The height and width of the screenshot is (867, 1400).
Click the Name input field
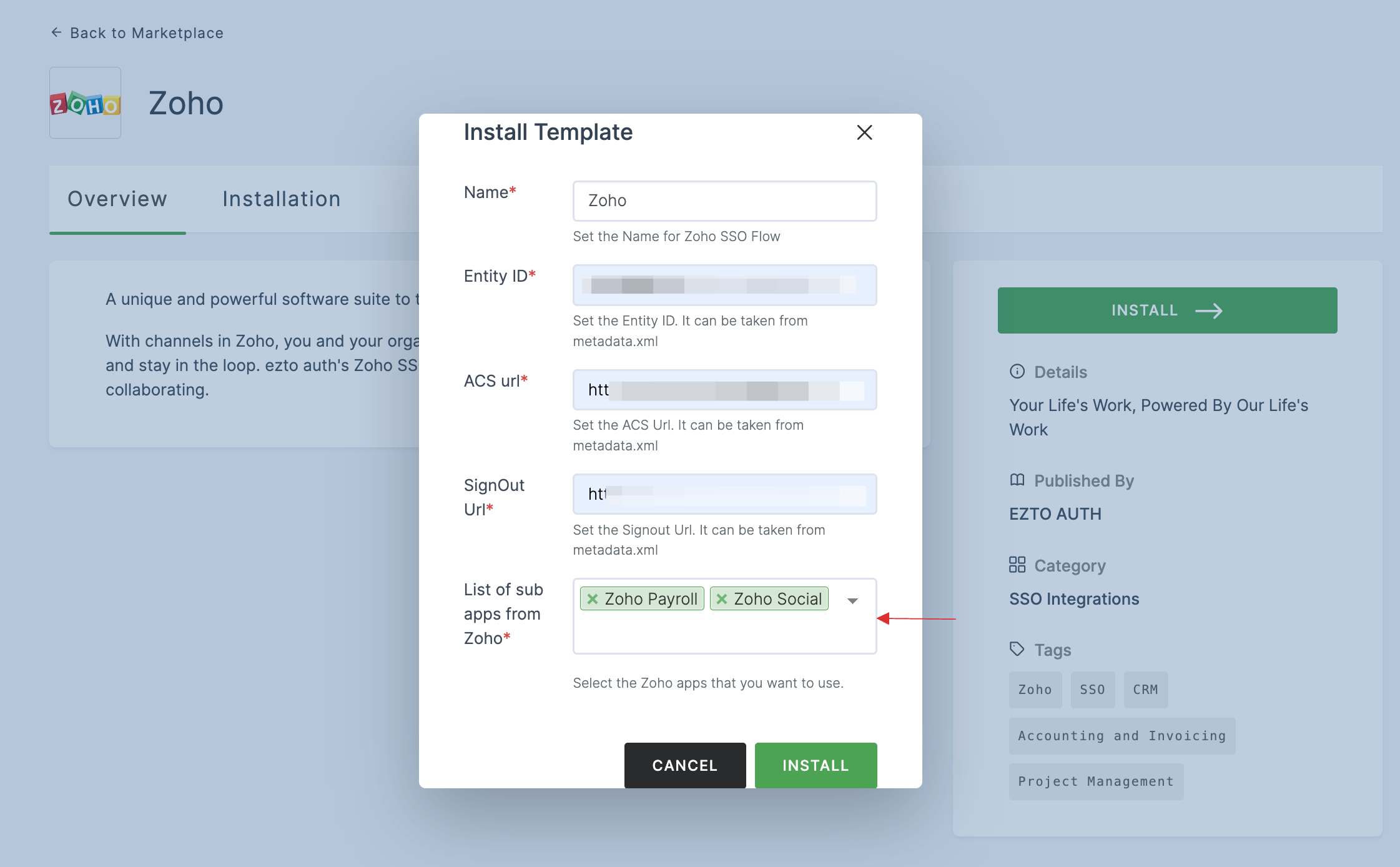pyautogui.click(x=723, y=200)
